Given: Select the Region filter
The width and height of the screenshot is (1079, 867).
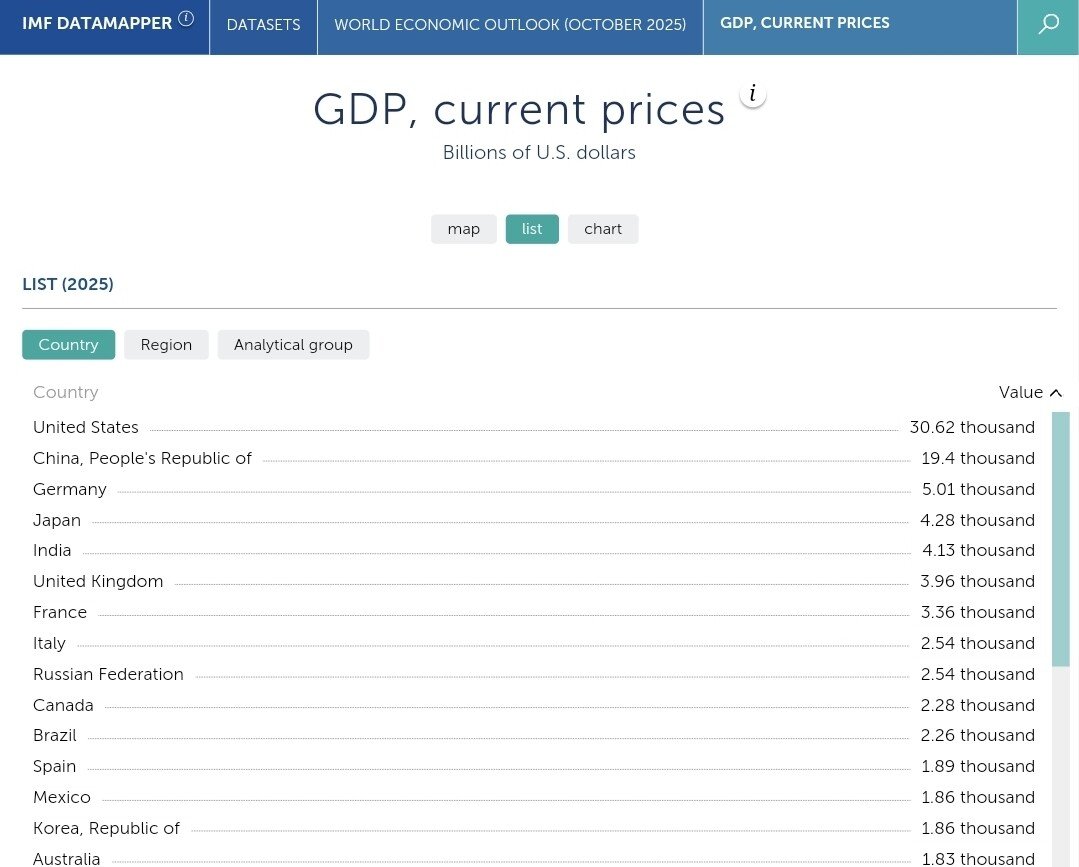Looking at the screenshot, I should (166, 345).
